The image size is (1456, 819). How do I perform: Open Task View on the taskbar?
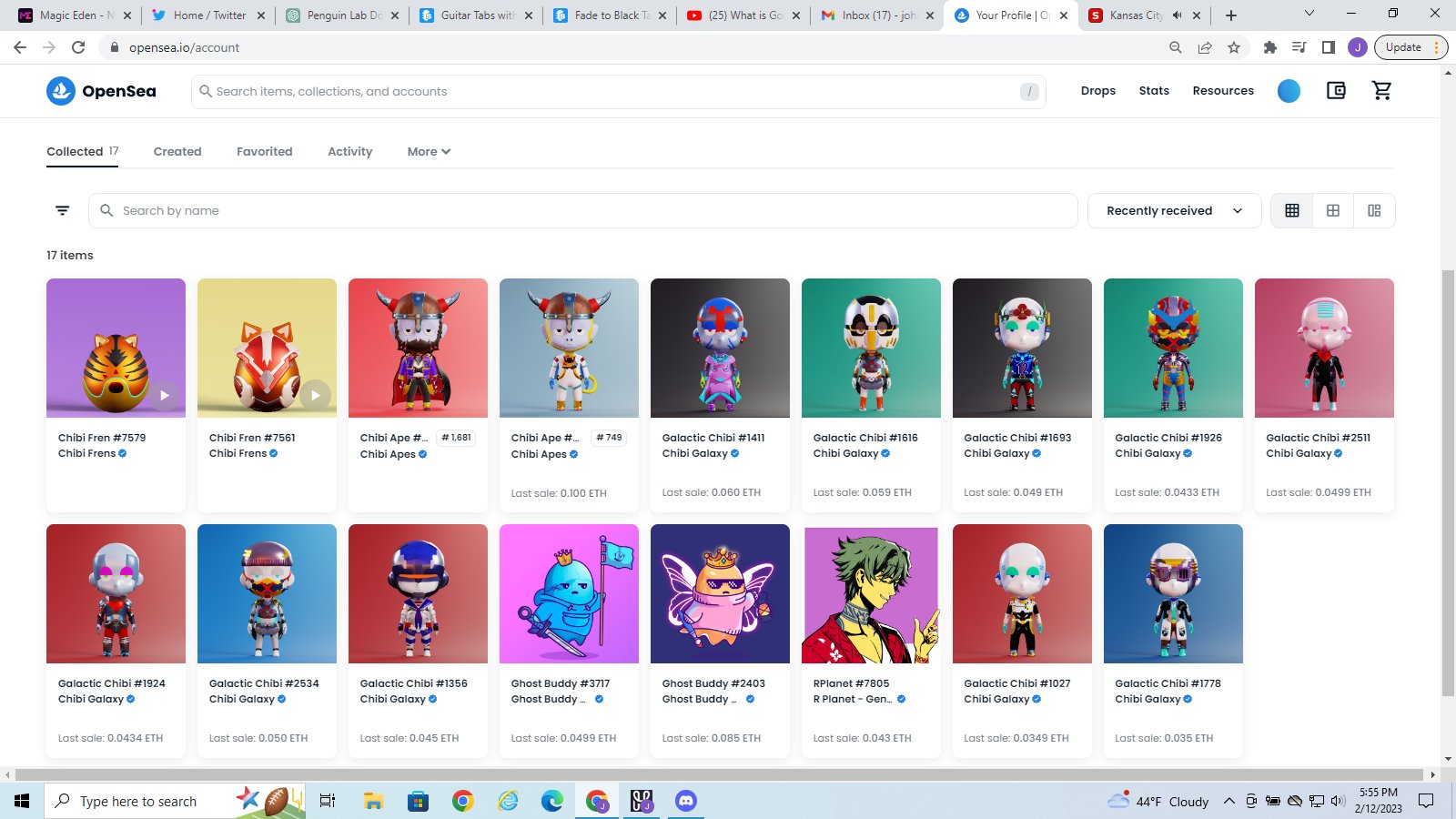tap(328, 801)
